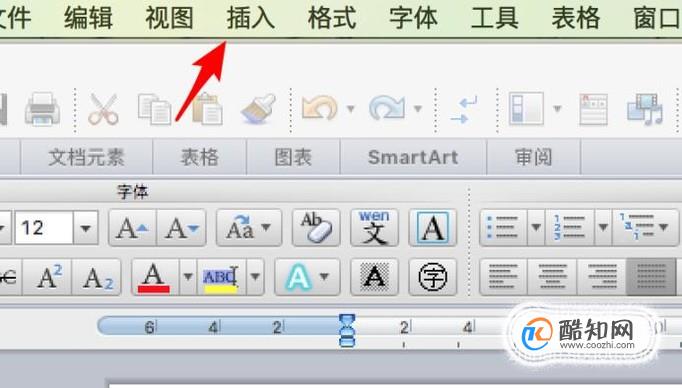The width and height of the screenshot is (682, 388).
Task: Click the indent marker on the ruler
Action: pos(347,331)
